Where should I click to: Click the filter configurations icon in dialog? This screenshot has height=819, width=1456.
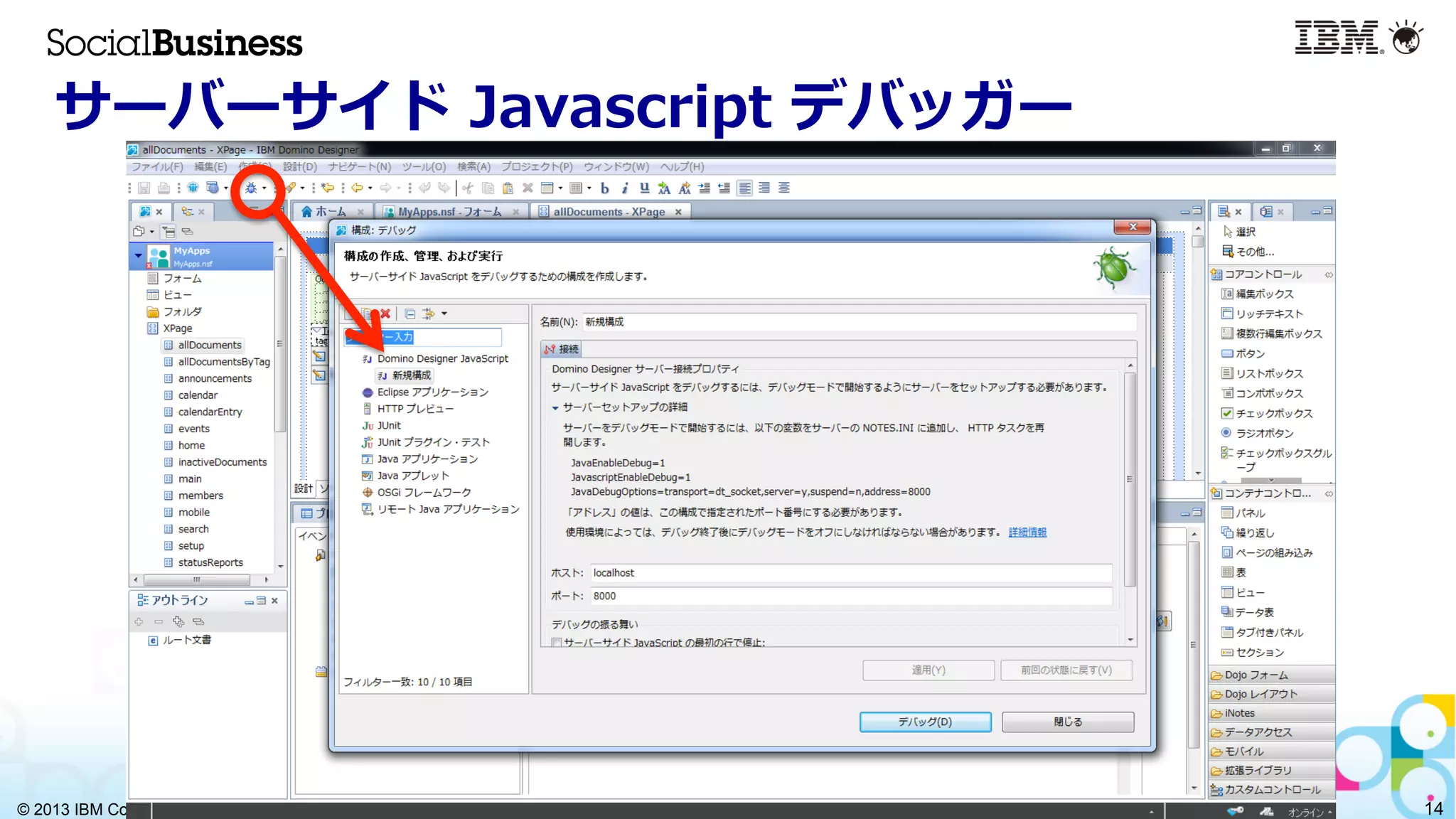click(x=429, y=314)
